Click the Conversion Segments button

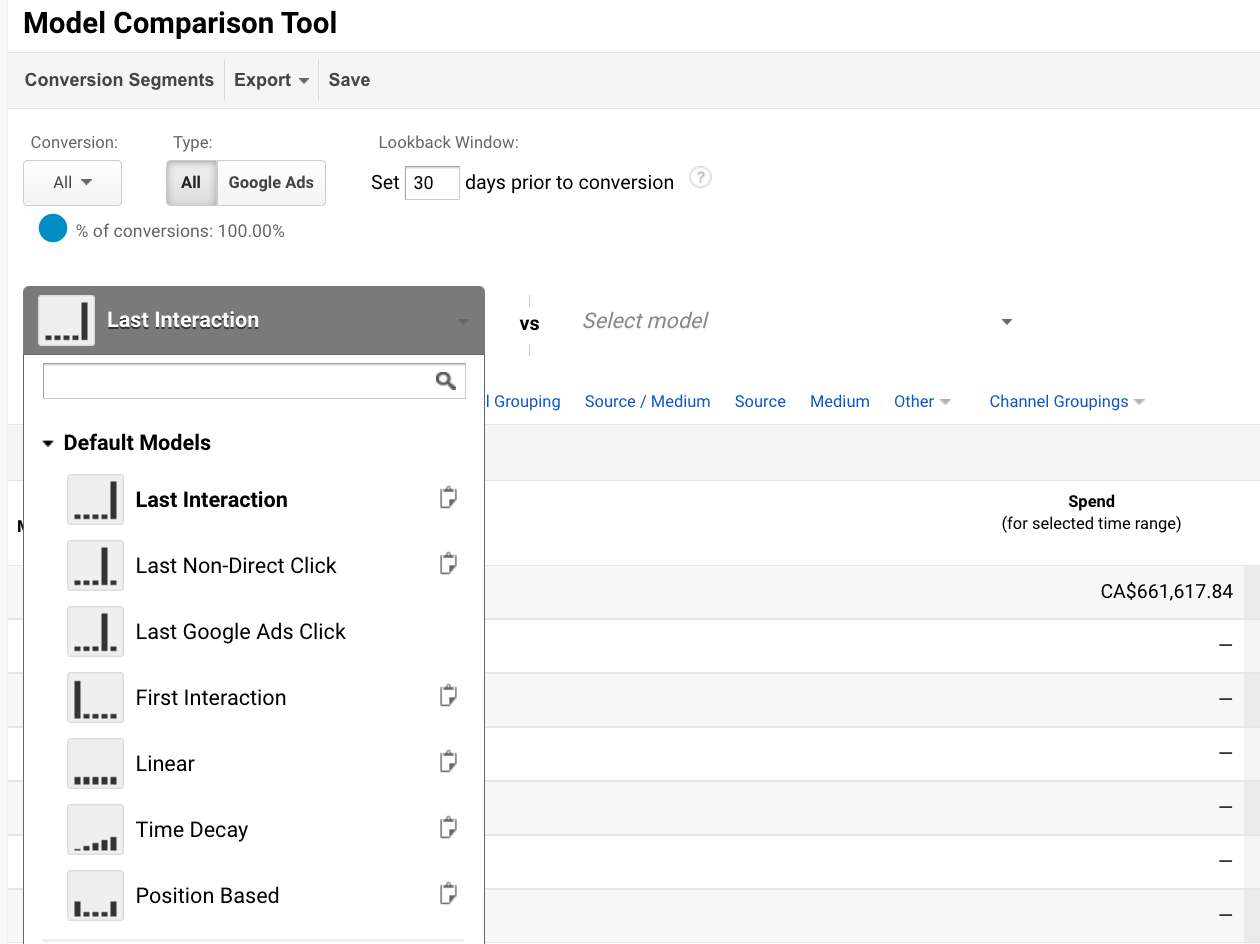[x=119, y=80]
